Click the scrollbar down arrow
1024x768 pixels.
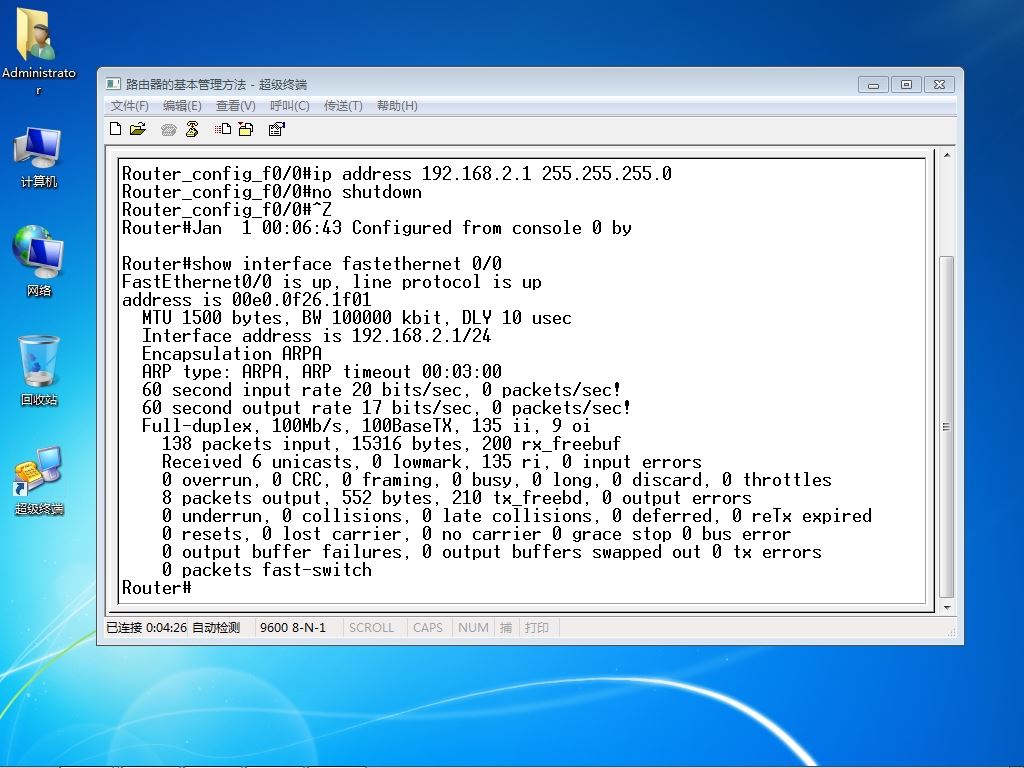pyautogui.click(x=946, y=607)
